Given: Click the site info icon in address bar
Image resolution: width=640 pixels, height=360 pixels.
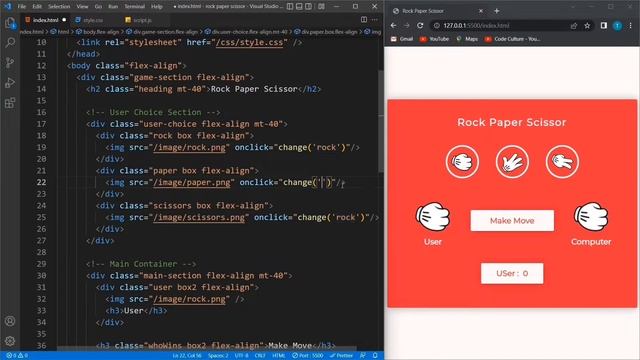Looking at the screenshot, I should click(x=436, y=26).
